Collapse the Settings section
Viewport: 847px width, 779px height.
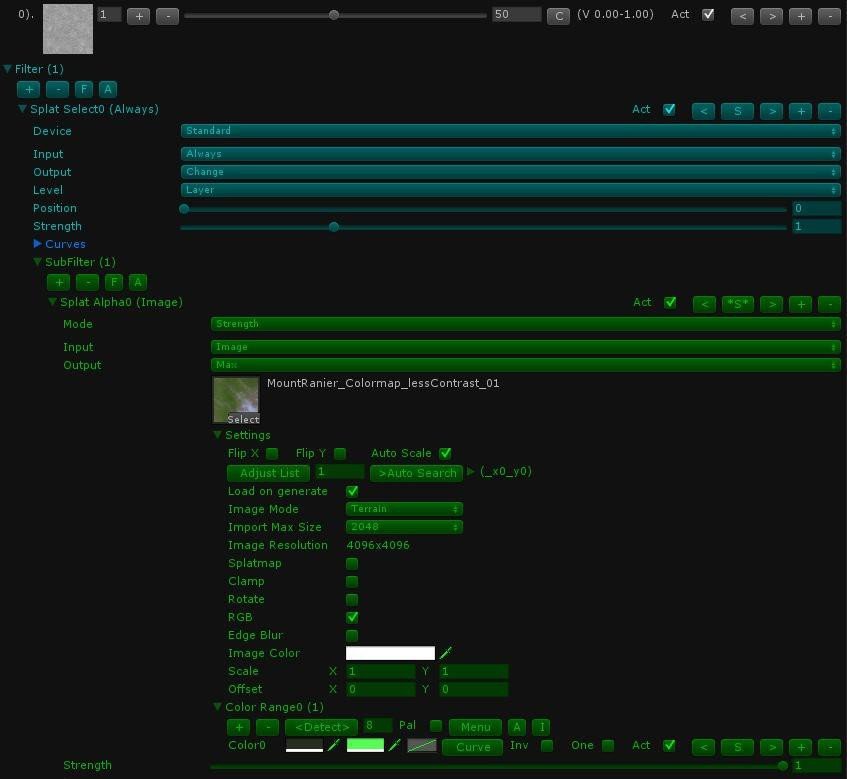pyautogui.click(x=218, y=435)
